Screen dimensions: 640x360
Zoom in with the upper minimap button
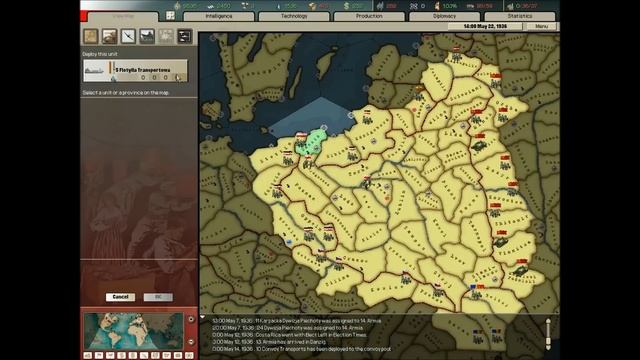191,319
